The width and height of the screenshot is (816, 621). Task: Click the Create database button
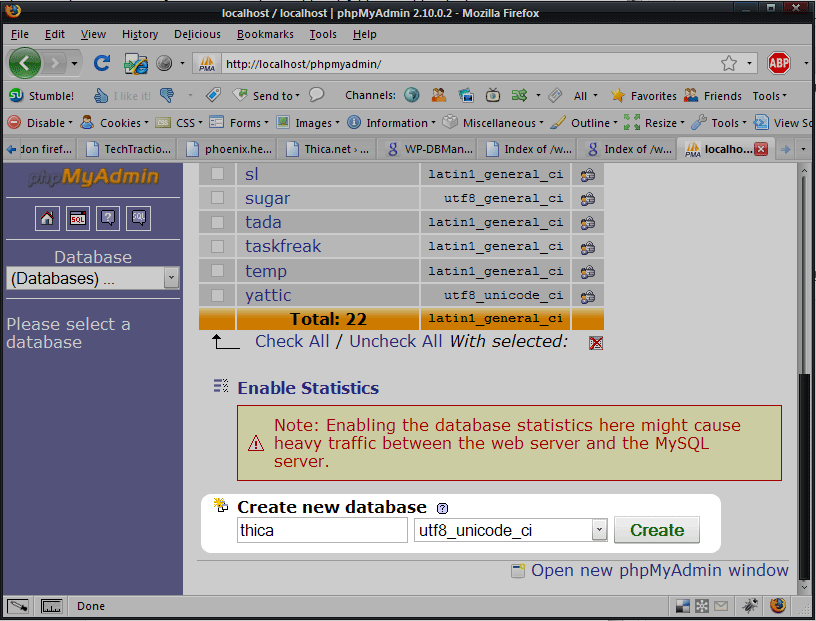[x=657, y=530]
